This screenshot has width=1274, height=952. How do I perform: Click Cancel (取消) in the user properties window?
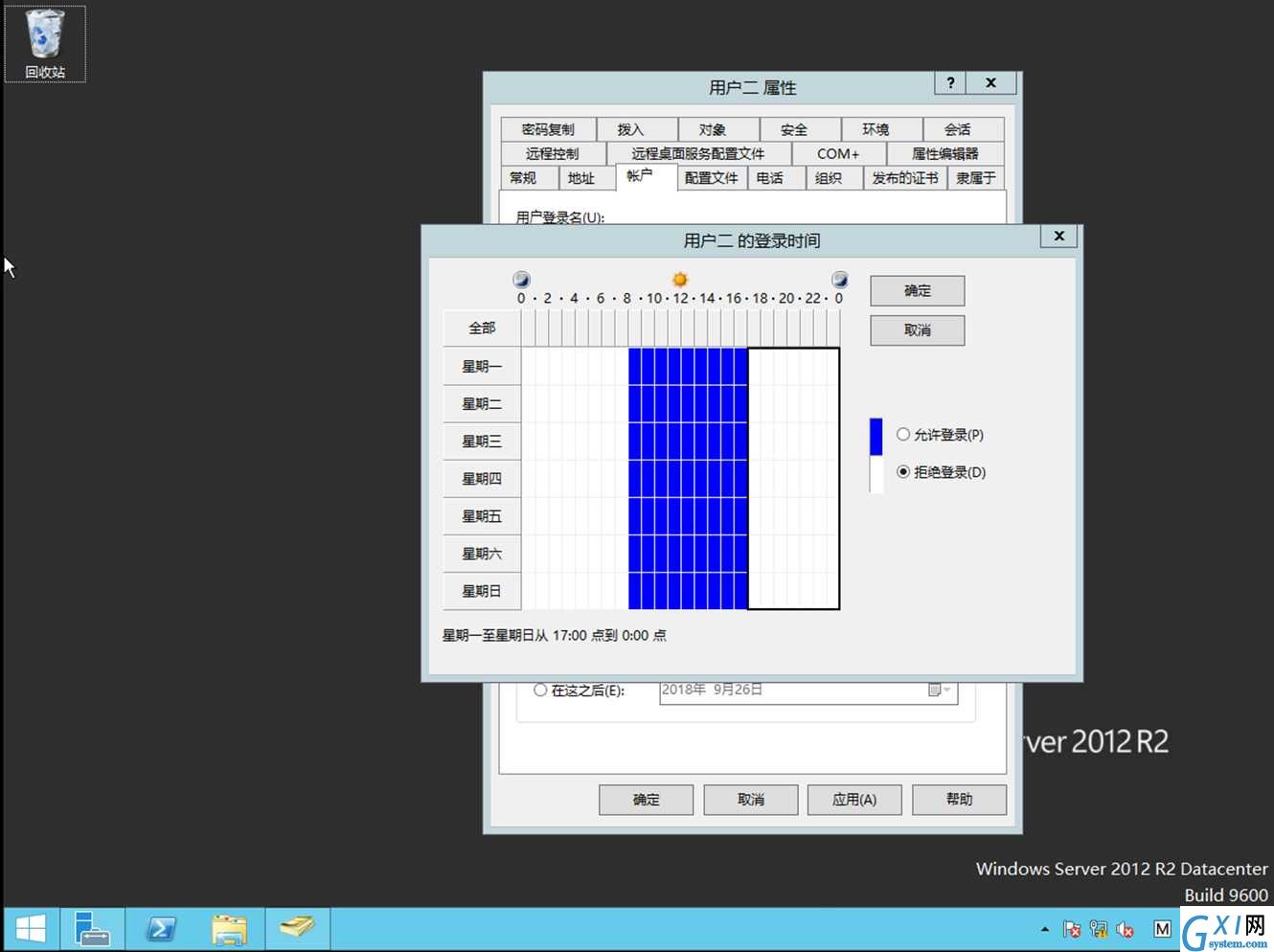[x=751, y=800]
